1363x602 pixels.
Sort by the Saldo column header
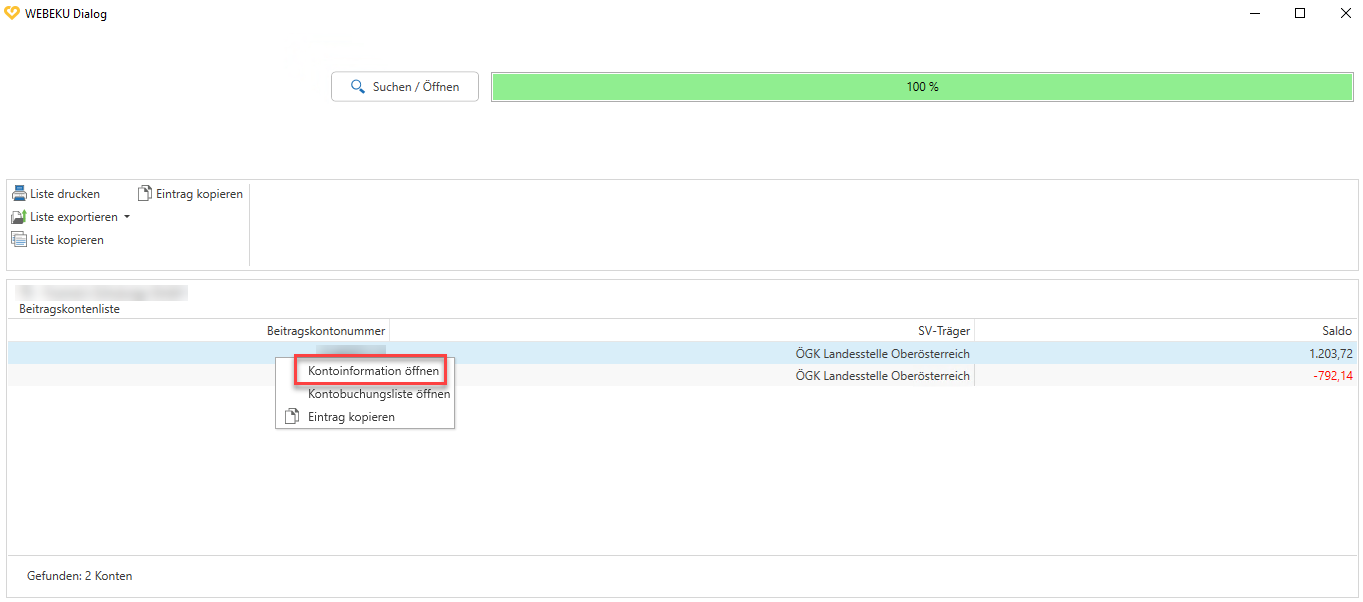[x=1335, y=331]
